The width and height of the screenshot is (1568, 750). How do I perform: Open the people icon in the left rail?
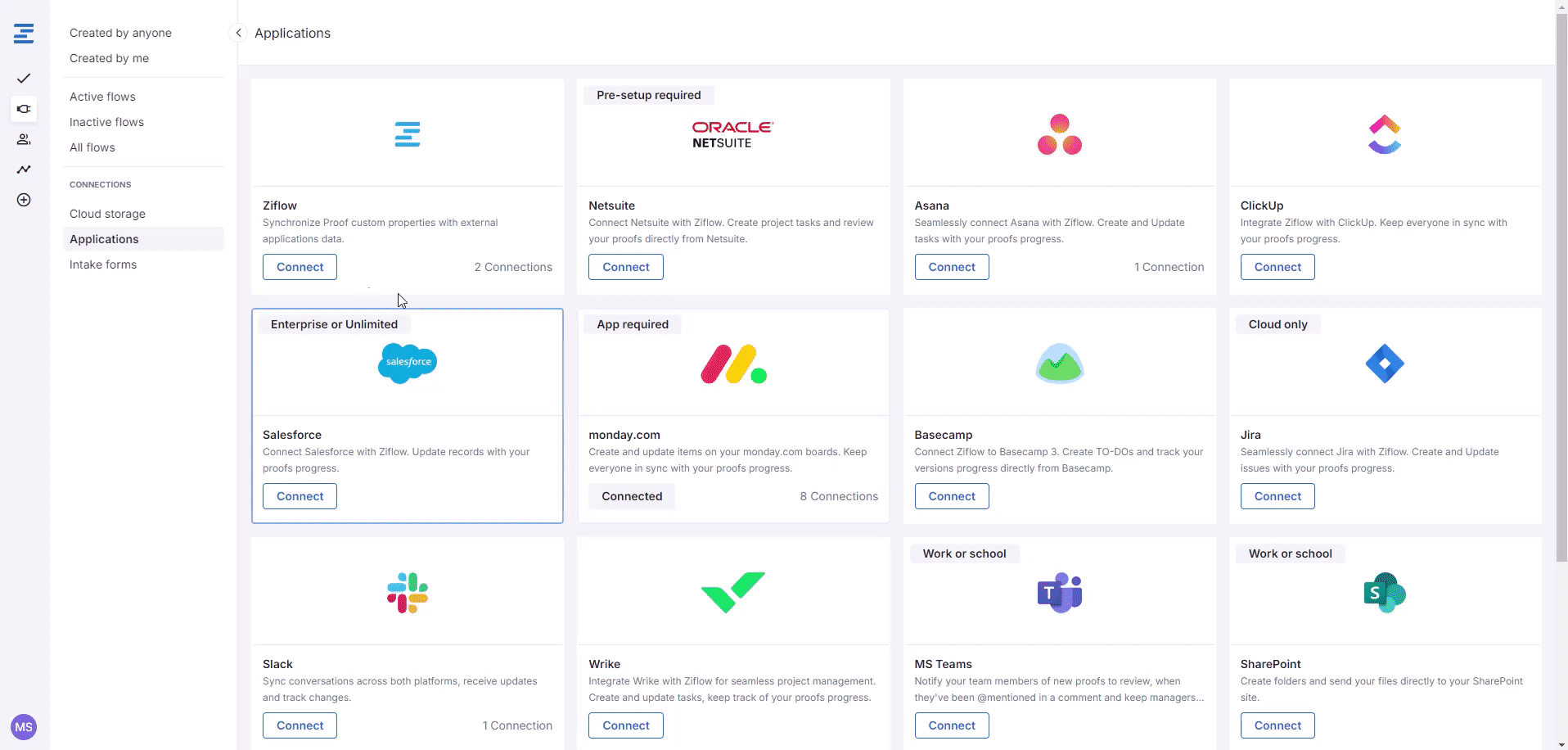point(24,139)
